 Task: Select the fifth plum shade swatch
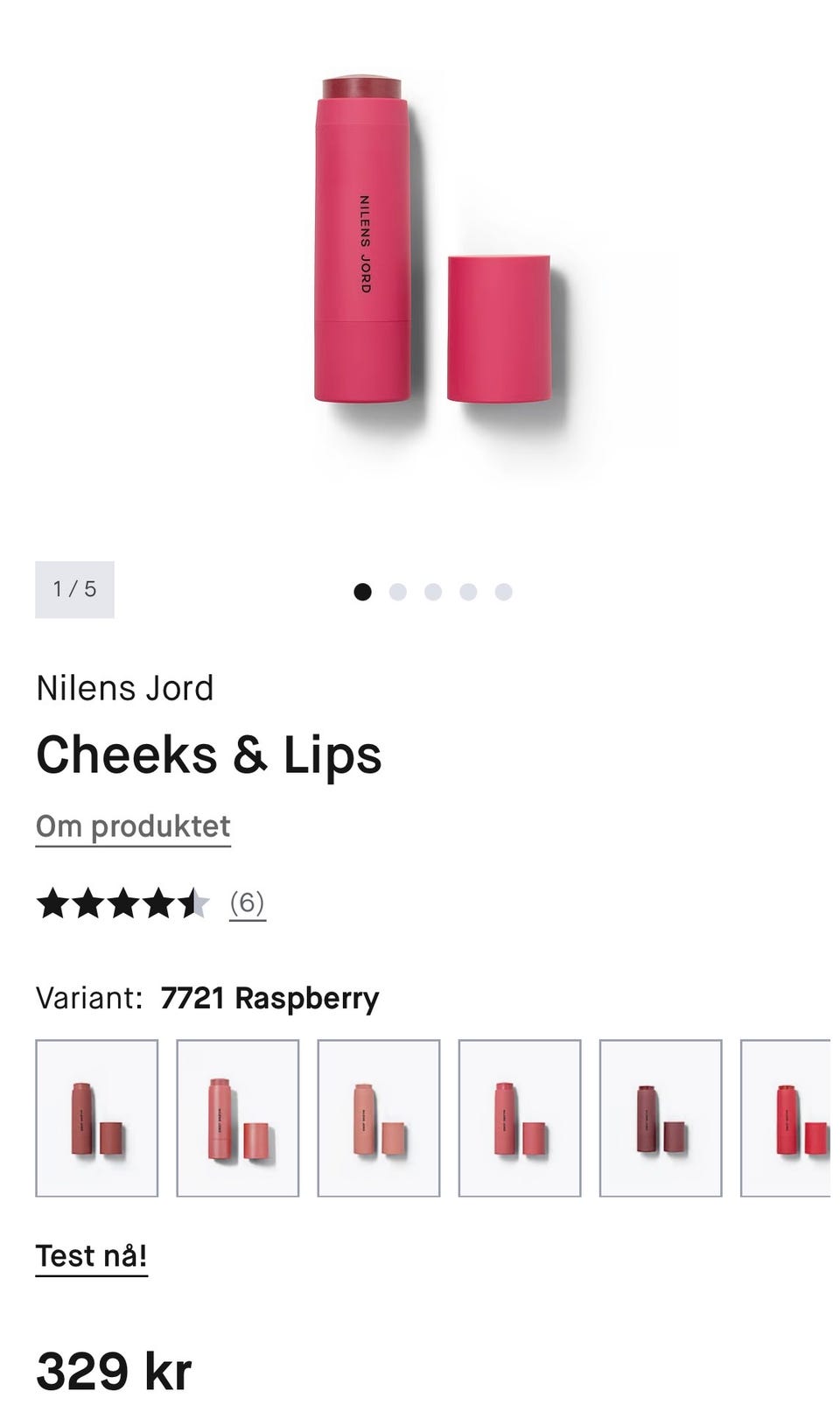tap(661, 1118)
